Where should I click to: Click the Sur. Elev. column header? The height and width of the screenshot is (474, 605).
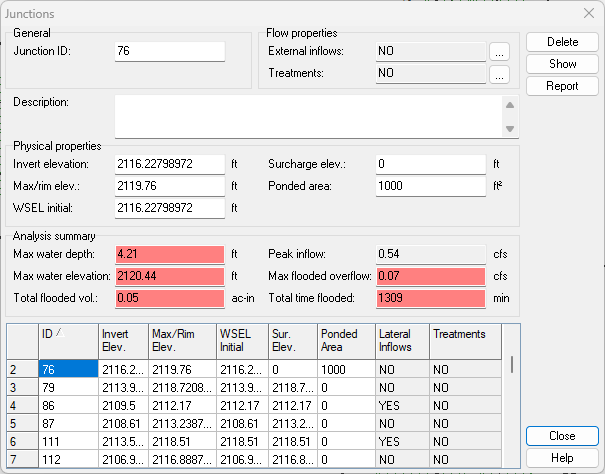293,342
